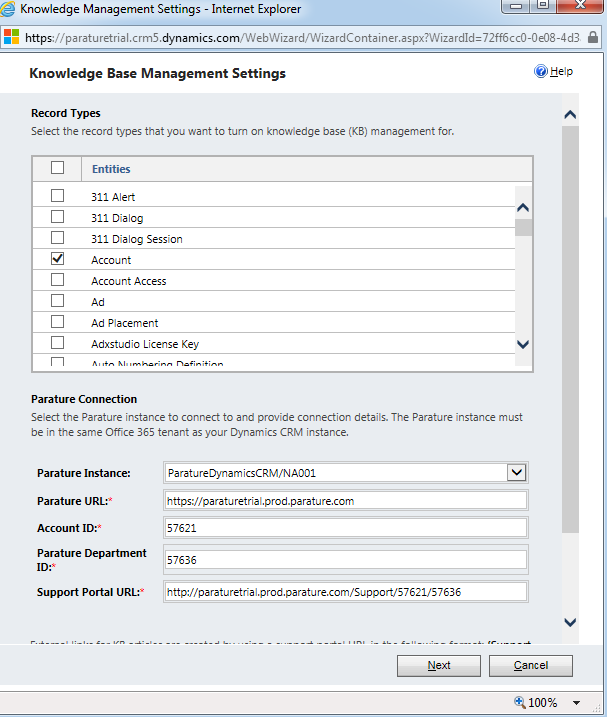Select the Ad entity checkbox
The image size is (607, 717).
[x=57, y=300]
